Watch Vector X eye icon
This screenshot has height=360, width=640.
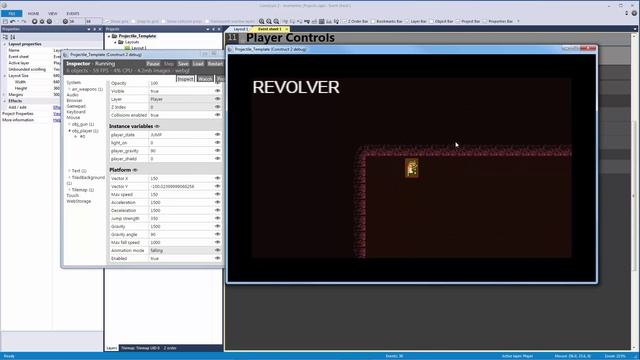(218, 178)
